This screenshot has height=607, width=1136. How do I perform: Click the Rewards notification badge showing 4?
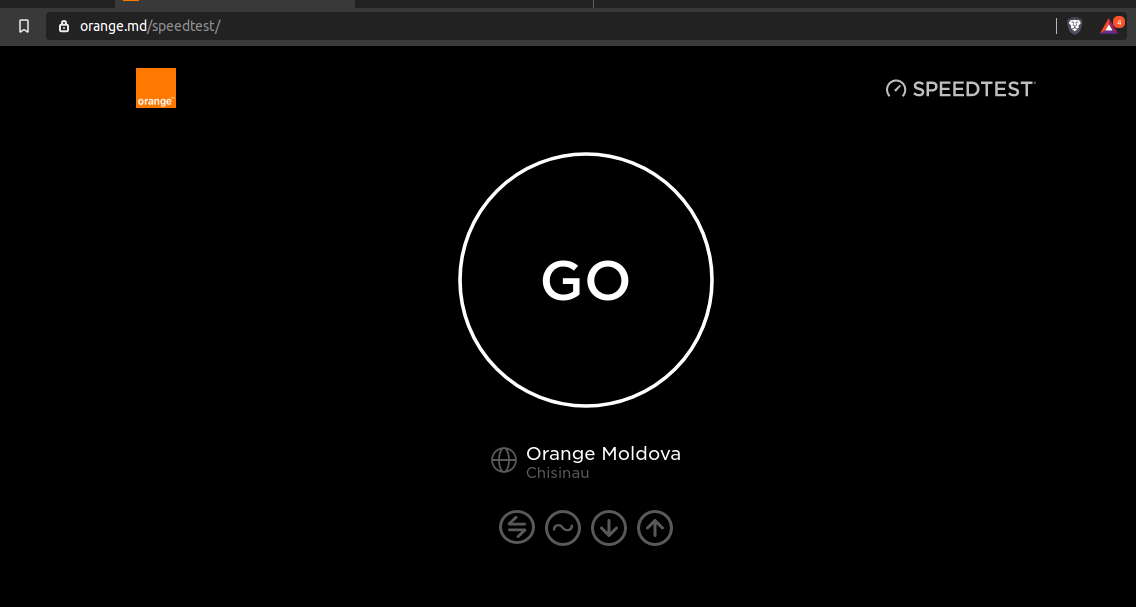(1119, 22)
